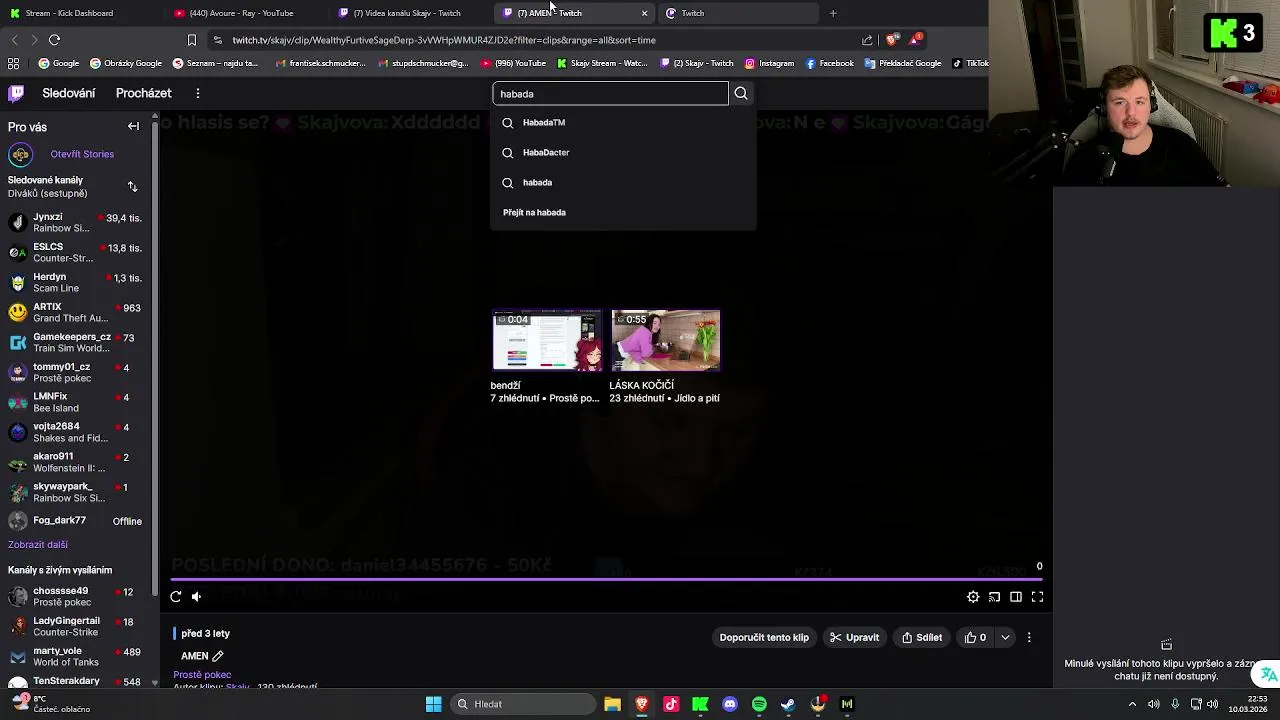Open the Procházet tab
1280x720 pixels.
pos(144,93)
